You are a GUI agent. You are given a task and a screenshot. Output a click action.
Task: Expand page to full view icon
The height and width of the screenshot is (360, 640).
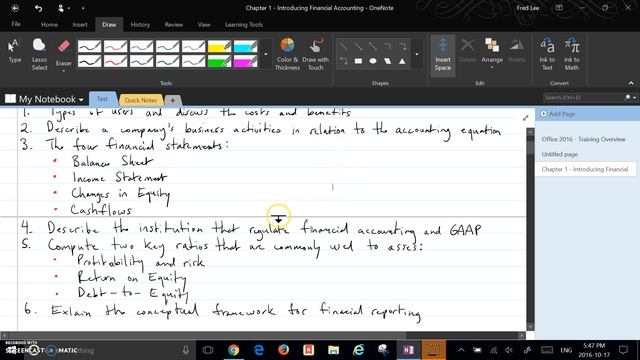point(526,118)
